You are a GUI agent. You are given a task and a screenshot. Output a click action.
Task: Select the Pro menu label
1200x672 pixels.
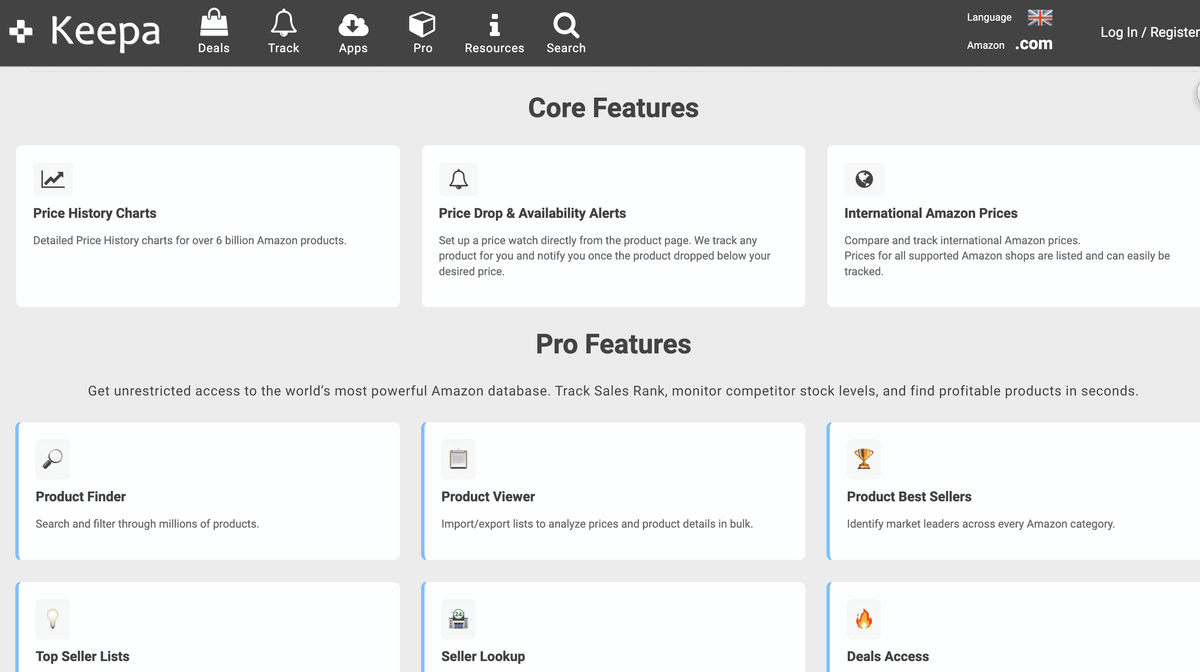(423, 48)
